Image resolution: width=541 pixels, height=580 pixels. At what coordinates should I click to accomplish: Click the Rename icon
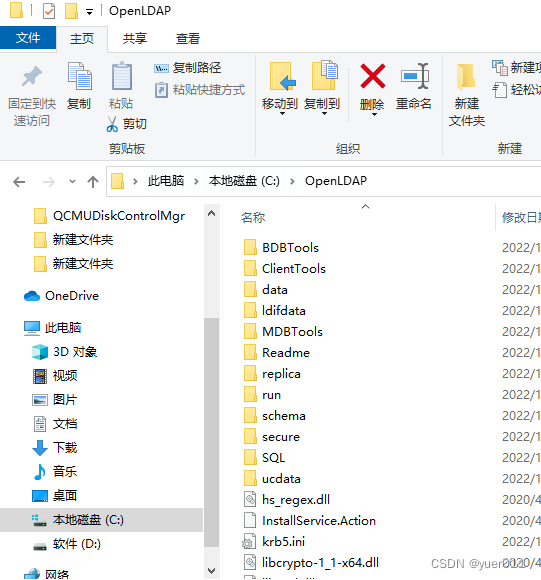pyautogui.click(x=415, y=76)
